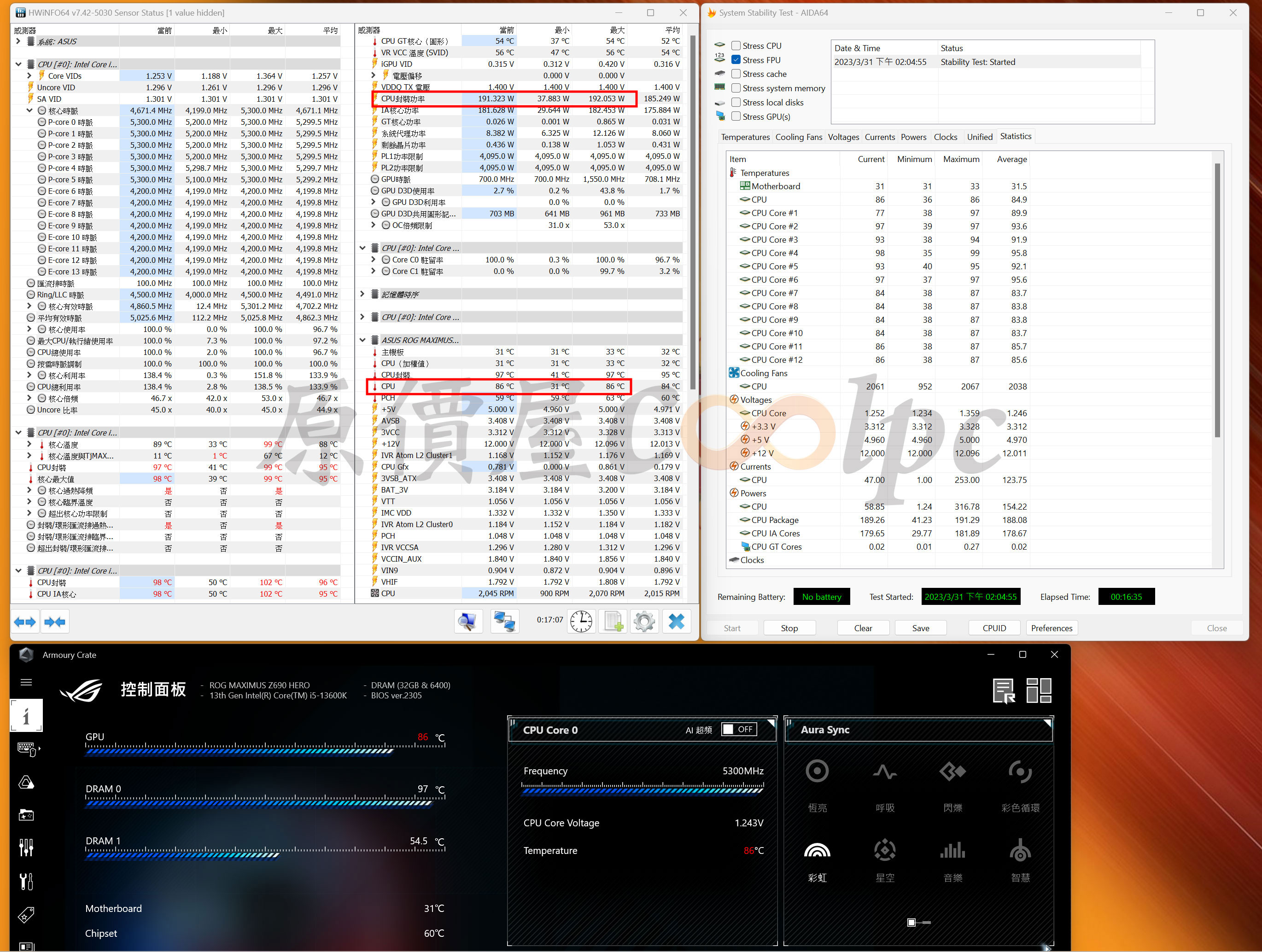Switch to Unified tab
This screenshot has height=952, width=1262.
click(980, 137)
